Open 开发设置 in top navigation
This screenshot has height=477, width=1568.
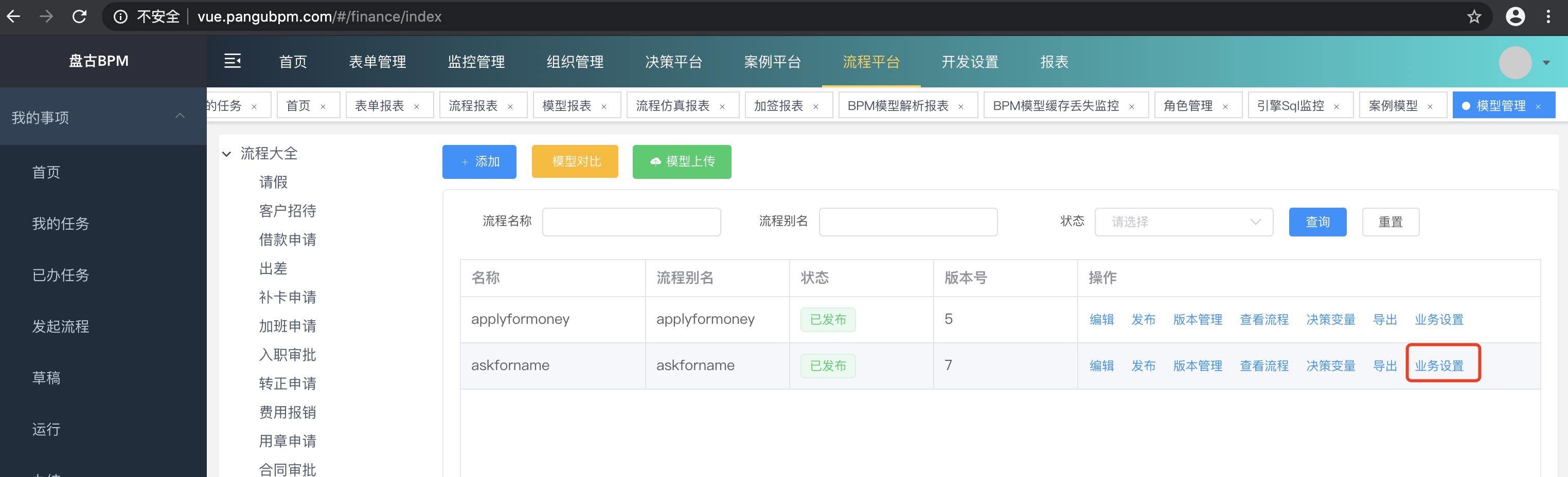970,62
